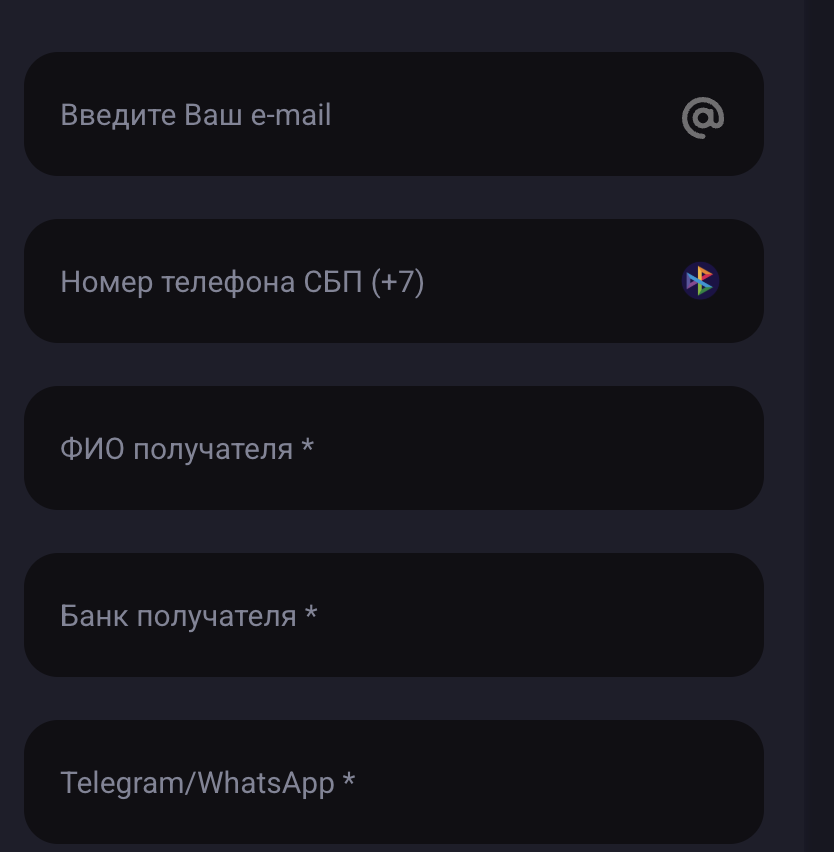Screen dimensions: 834x852
Task: Click the @ icon in the e-mail field
Action: pyautogui.click(x=703, y=116)
